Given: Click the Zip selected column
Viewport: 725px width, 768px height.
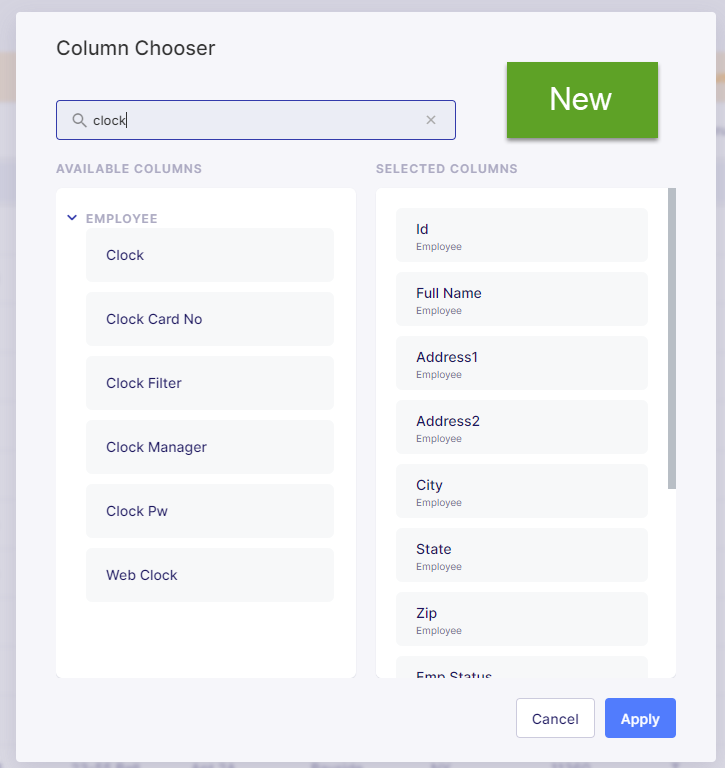Looking at the screenshot, I should point(522,619).
